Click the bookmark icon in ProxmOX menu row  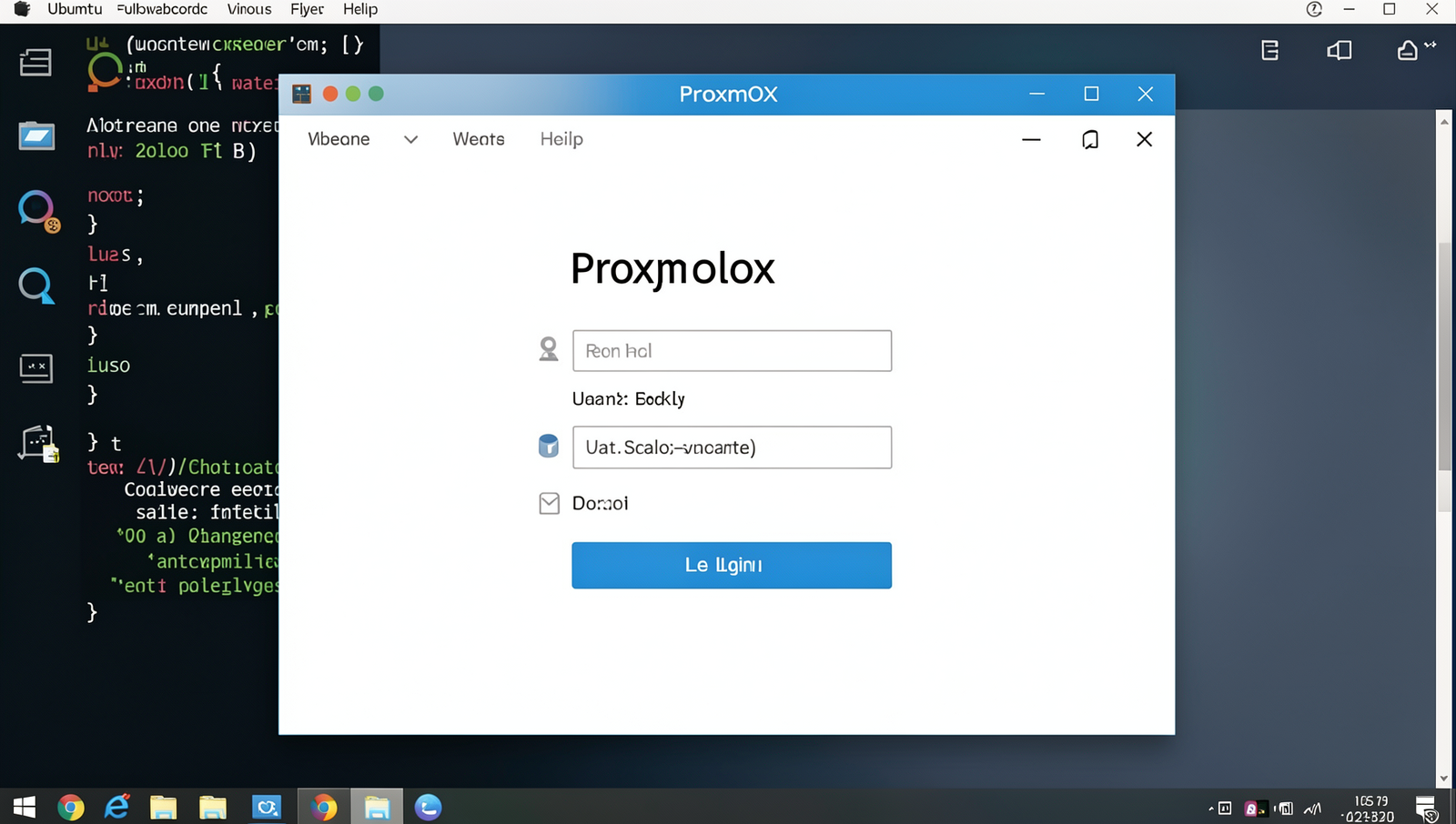click(1090, 139)
